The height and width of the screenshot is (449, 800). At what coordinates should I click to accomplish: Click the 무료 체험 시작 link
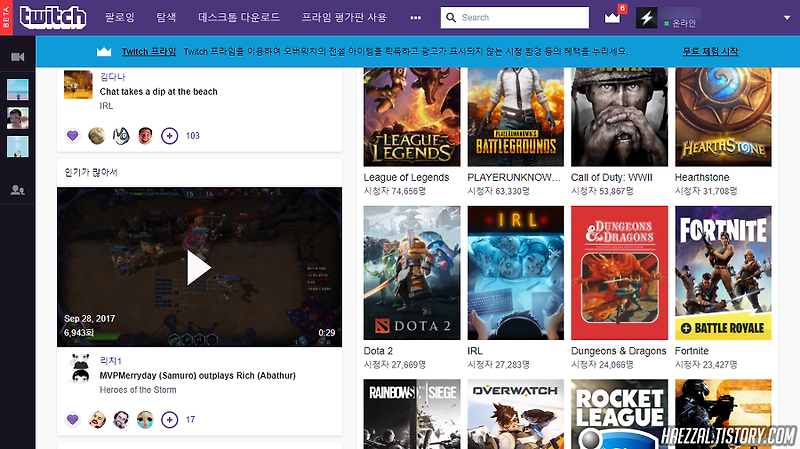coord(710,52)
